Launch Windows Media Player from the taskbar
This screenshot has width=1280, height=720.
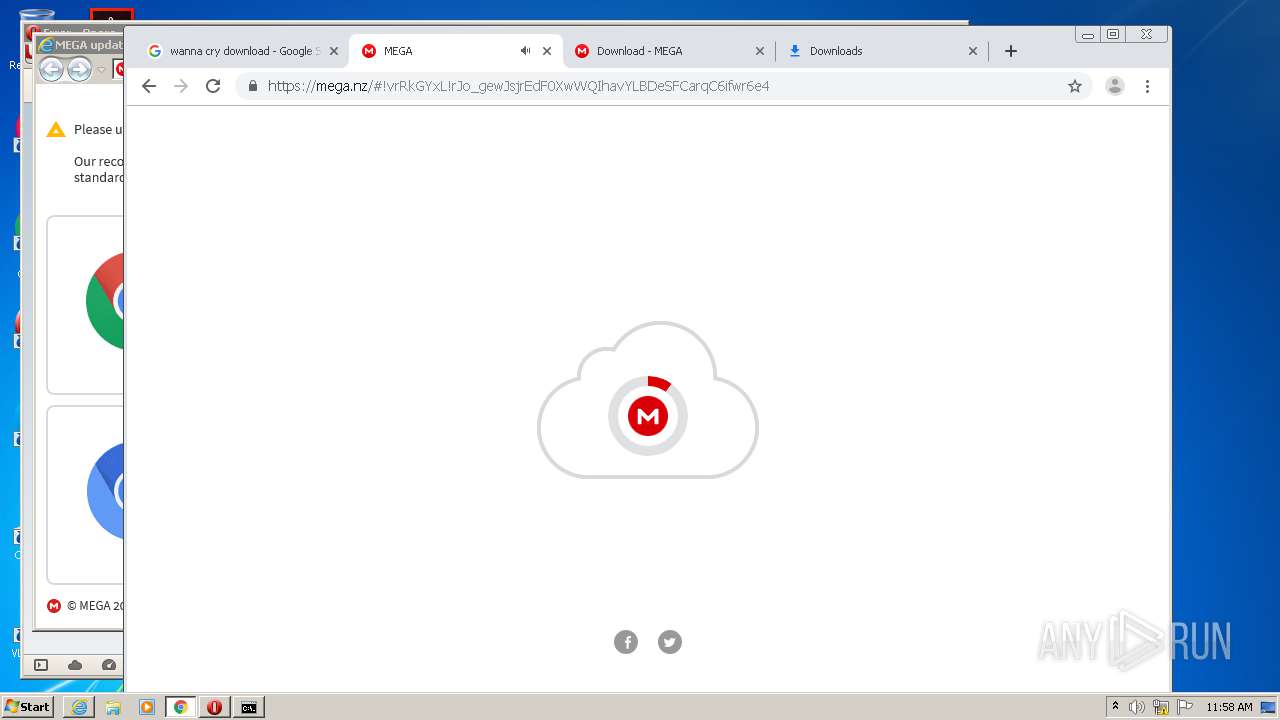click(x=147, y=707)
